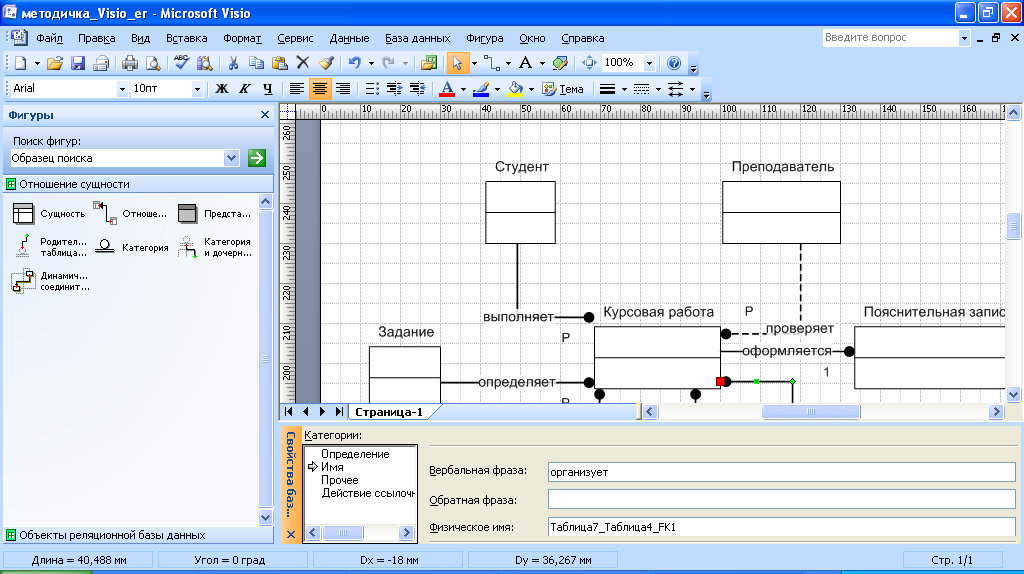Pick the Отношение shape in stencil
The height and width of the screenshot is (574, 1024).
pyautogui.click(x=130, y=214)
